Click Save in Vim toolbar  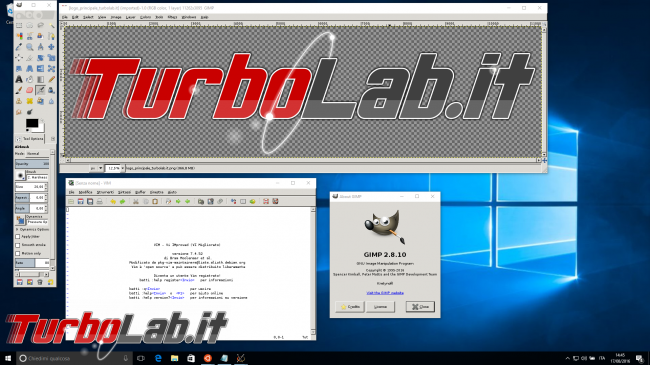tap(80, 202)
